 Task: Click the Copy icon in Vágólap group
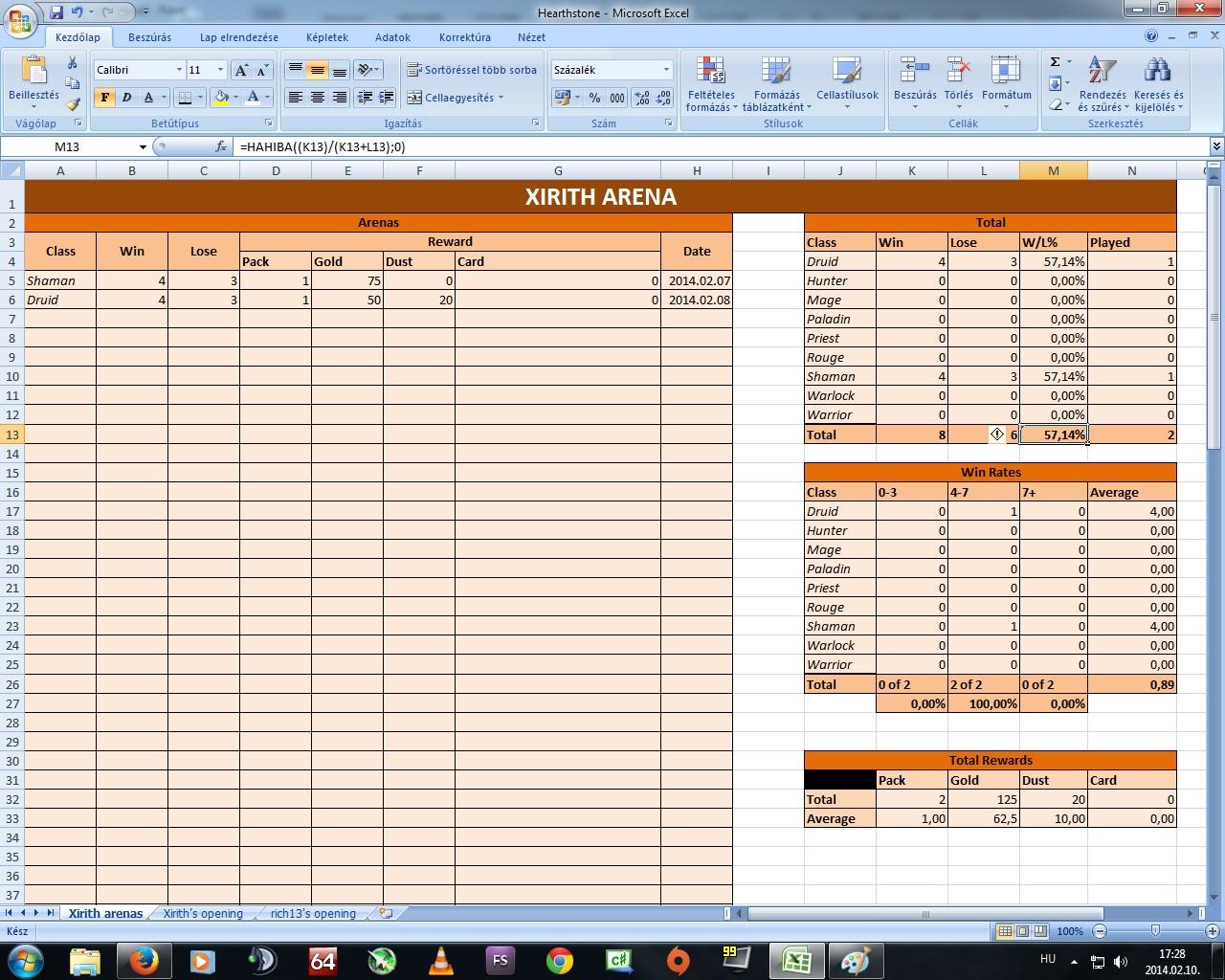click(x=72, y=83)
